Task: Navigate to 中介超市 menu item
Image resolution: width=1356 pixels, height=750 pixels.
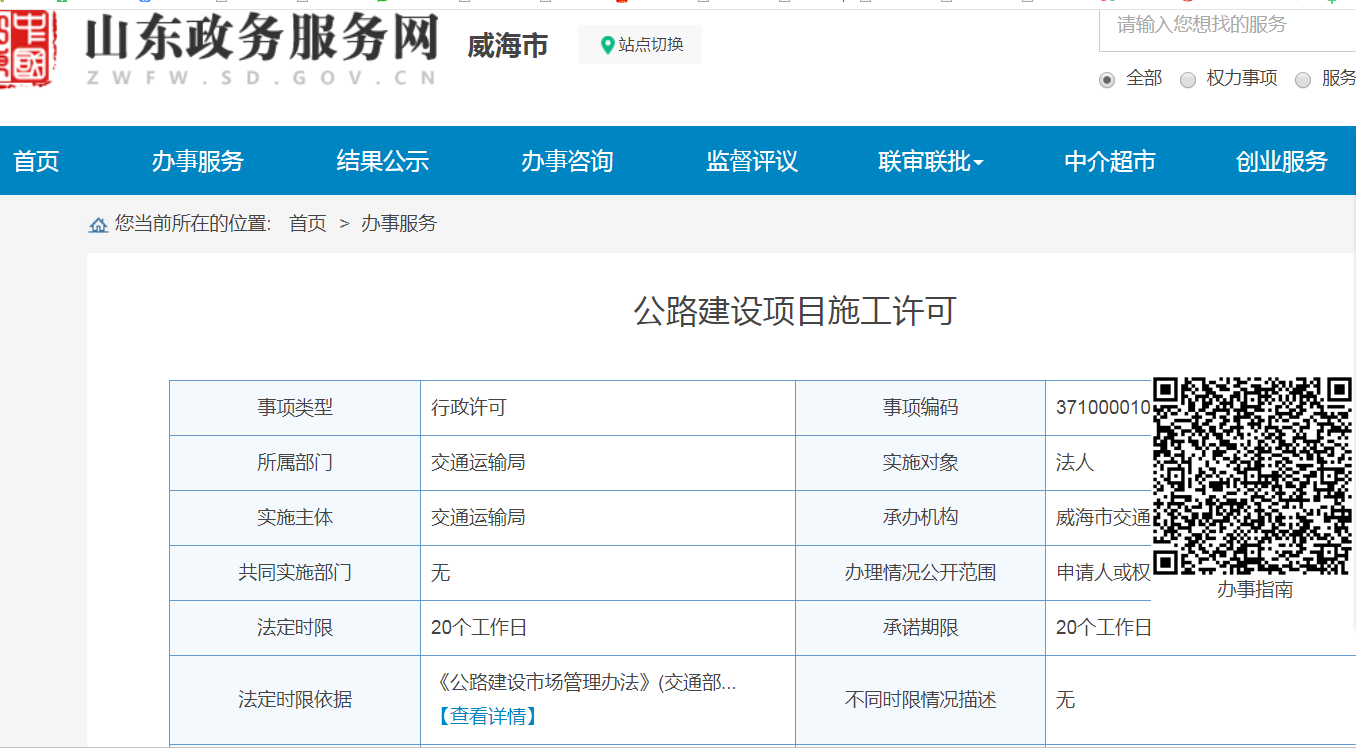Action: pos(1110,161)
